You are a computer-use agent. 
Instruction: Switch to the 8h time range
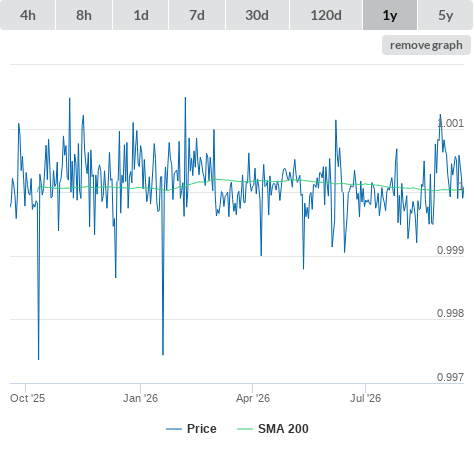(84, 15)
